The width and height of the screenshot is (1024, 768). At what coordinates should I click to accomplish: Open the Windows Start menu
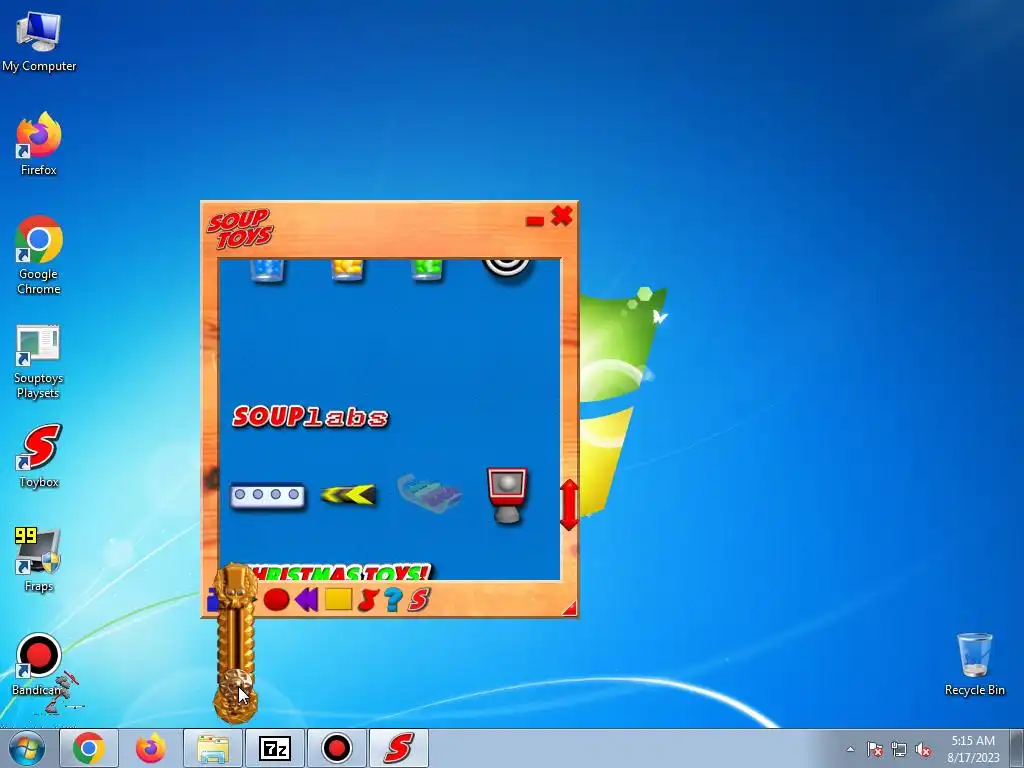coord(26,748)
